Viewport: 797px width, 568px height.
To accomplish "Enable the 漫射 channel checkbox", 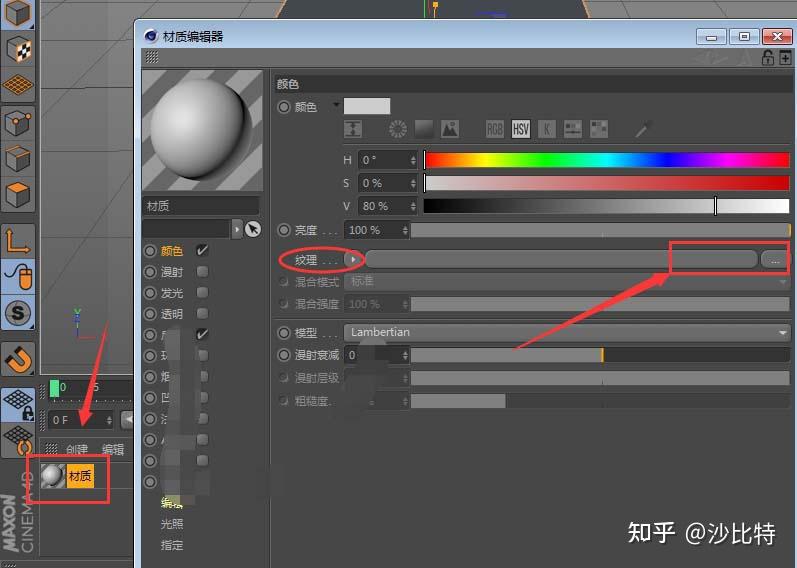I will click(202, 272).
